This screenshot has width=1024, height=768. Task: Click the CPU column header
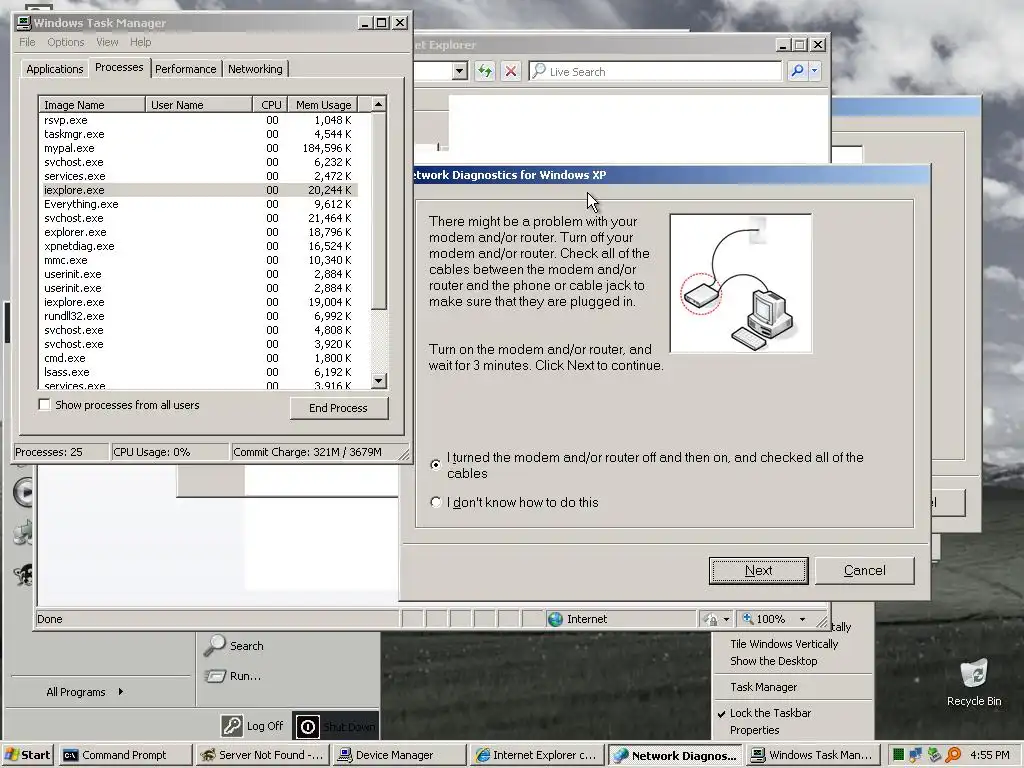270,104
